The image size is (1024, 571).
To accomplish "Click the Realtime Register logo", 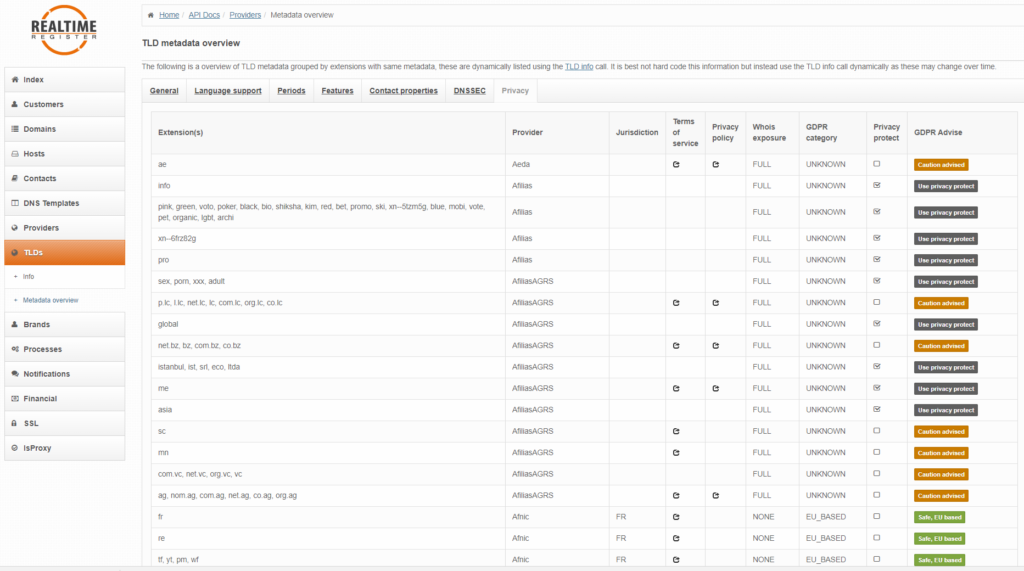I will coord(64,30).
